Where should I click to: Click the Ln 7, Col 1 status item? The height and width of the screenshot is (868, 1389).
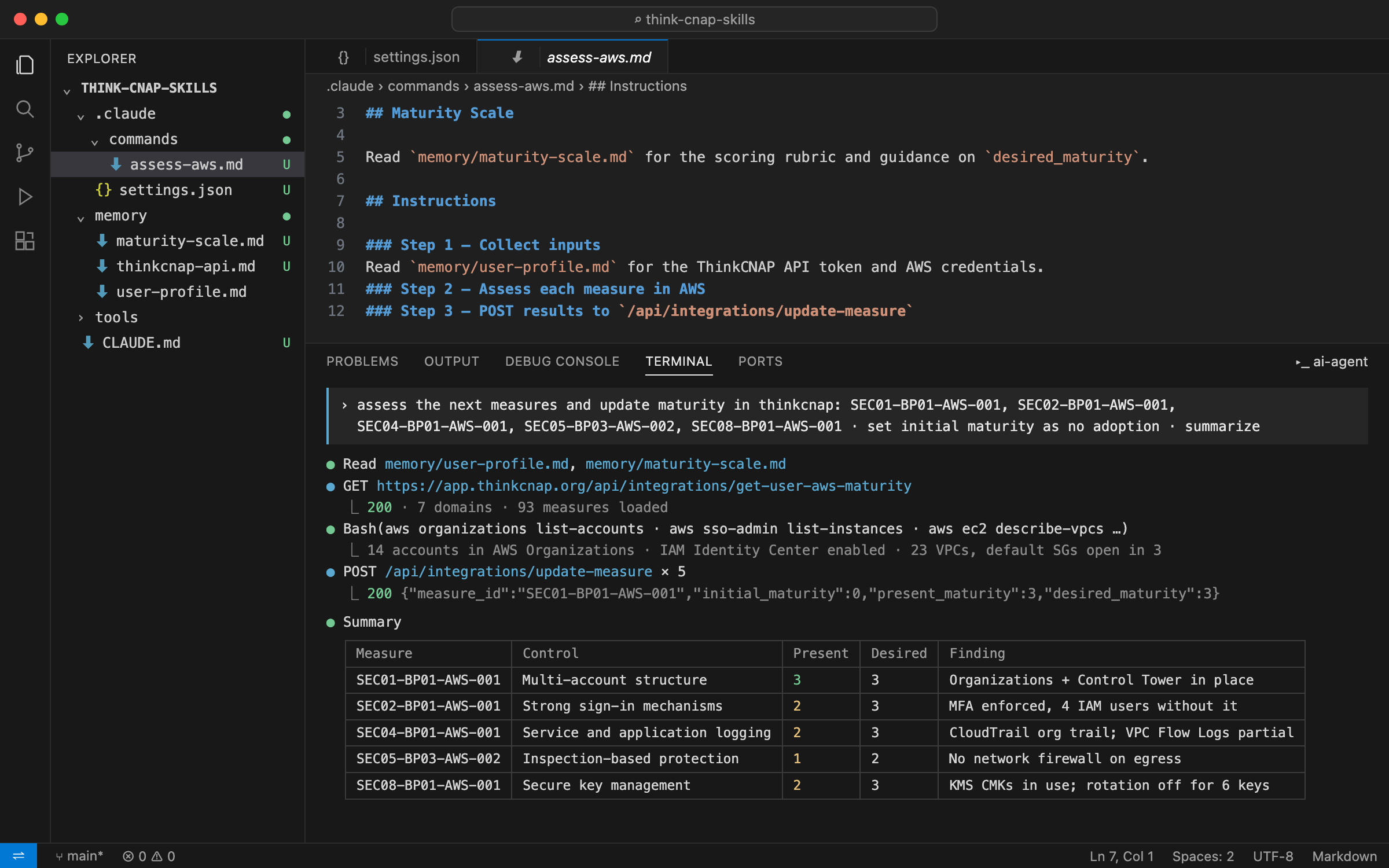(x=1122, y=856)
